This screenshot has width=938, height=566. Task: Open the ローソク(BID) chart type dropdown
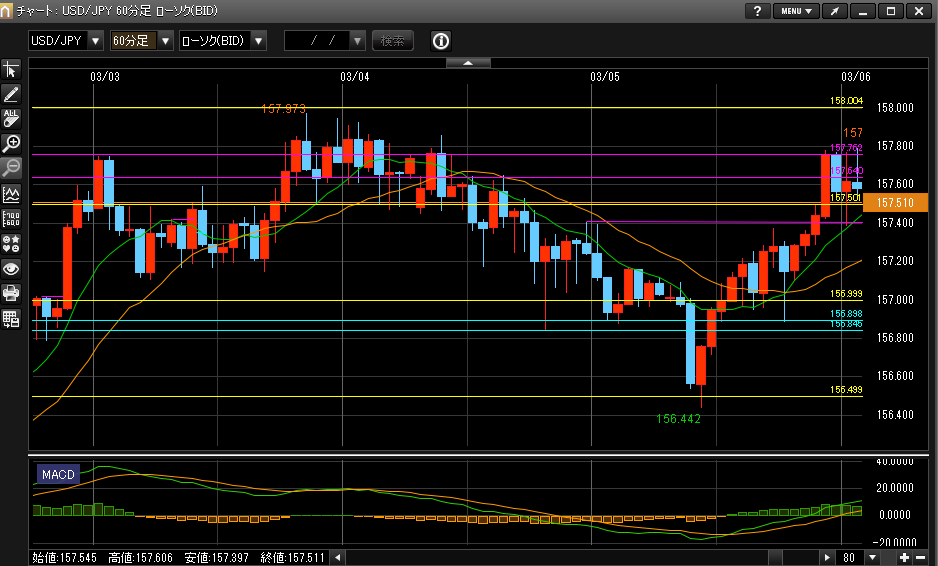pyautogui.click(x=258, y=41)
